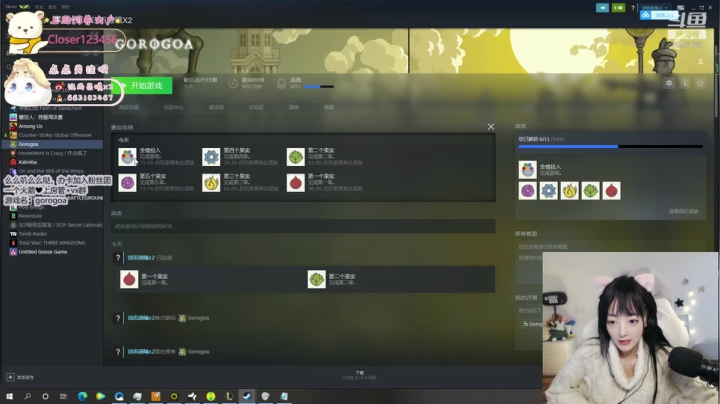The height and width of the screenshot is (404, 720).
Task: Click green leaf badge in achievements side panel
Action: click(591, 191)
